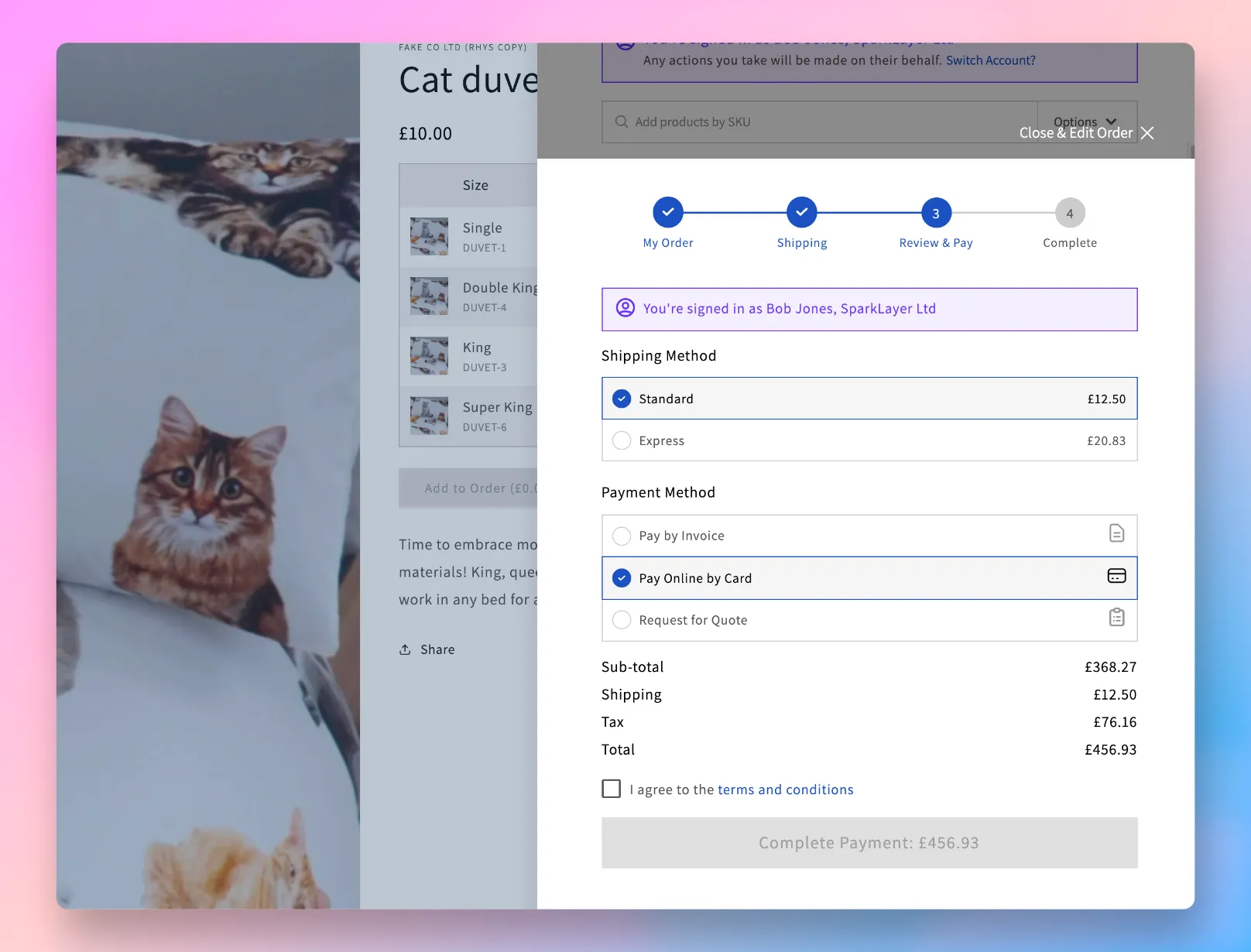Go to the Shipping step circle

click(802, 212)
